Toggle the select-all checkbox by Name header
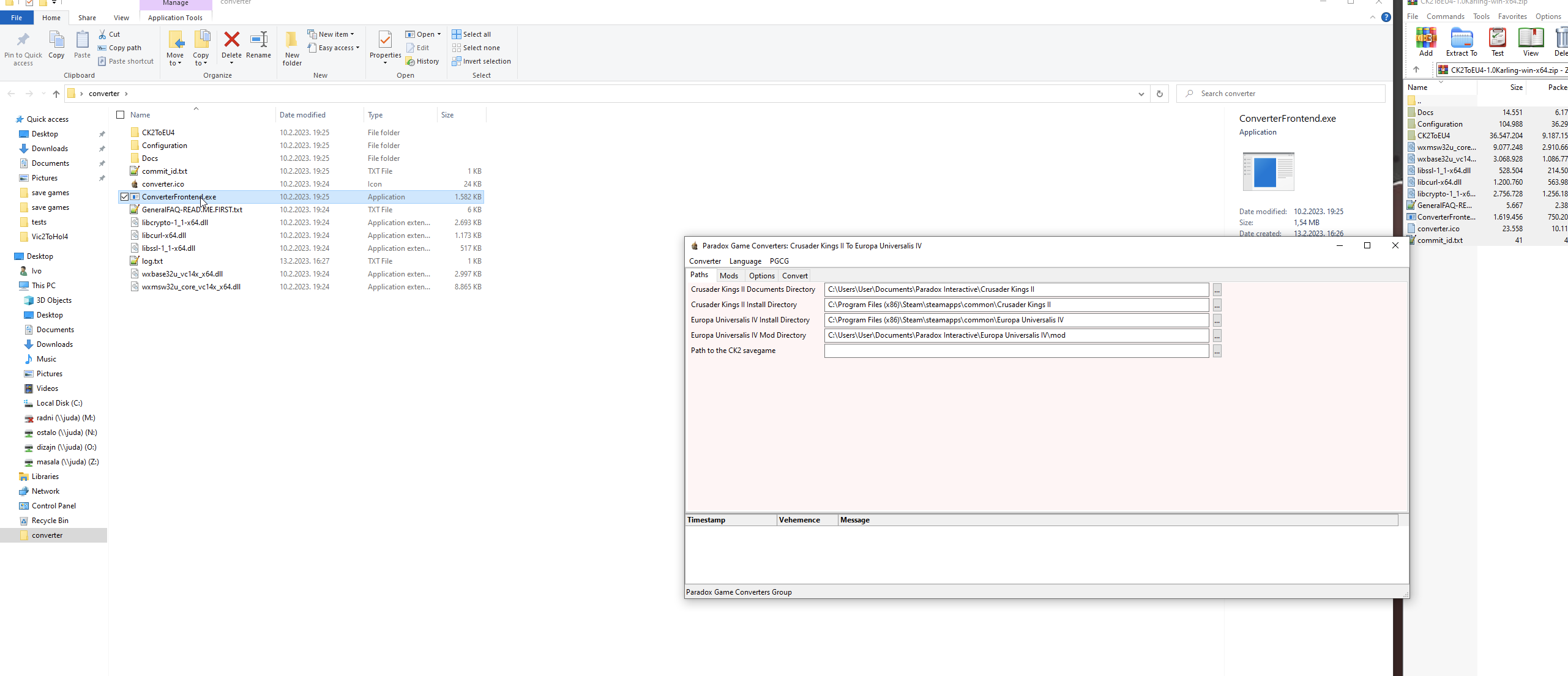This screenshot has height=676, width=1568. coord(121,115)
